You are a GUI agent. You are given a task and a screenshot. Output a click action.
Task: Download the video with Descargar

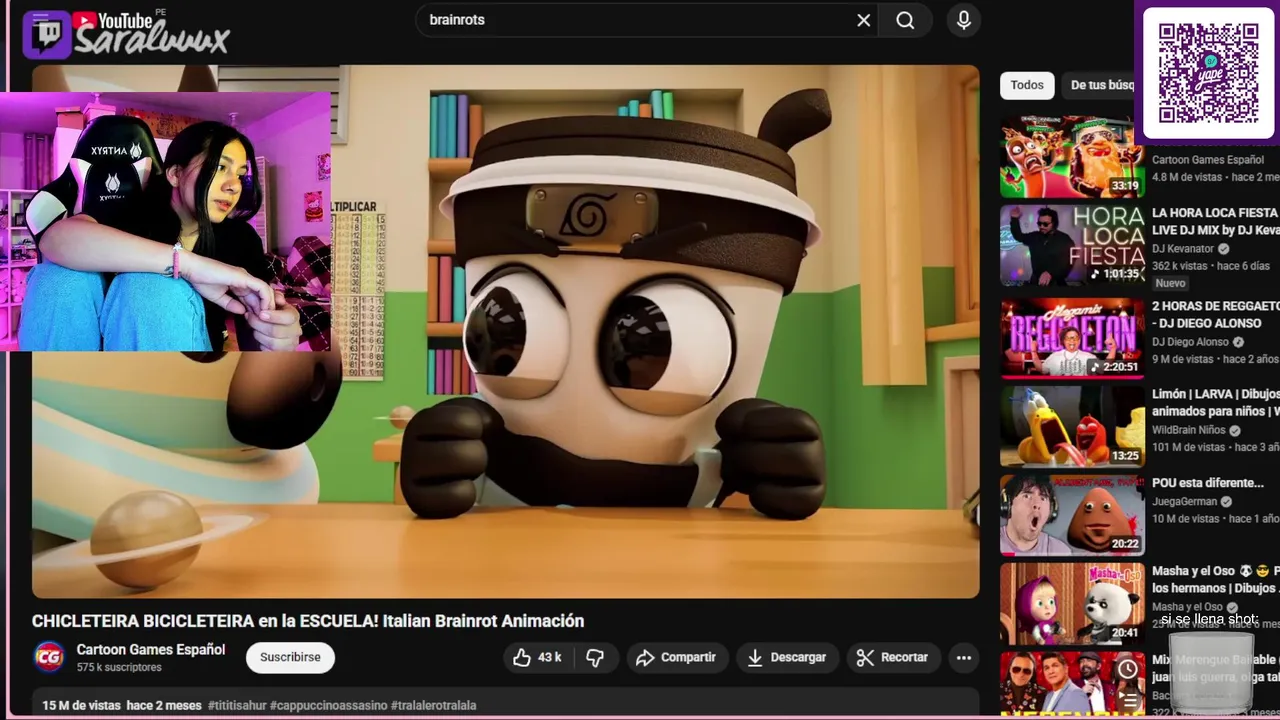point(787,657)
